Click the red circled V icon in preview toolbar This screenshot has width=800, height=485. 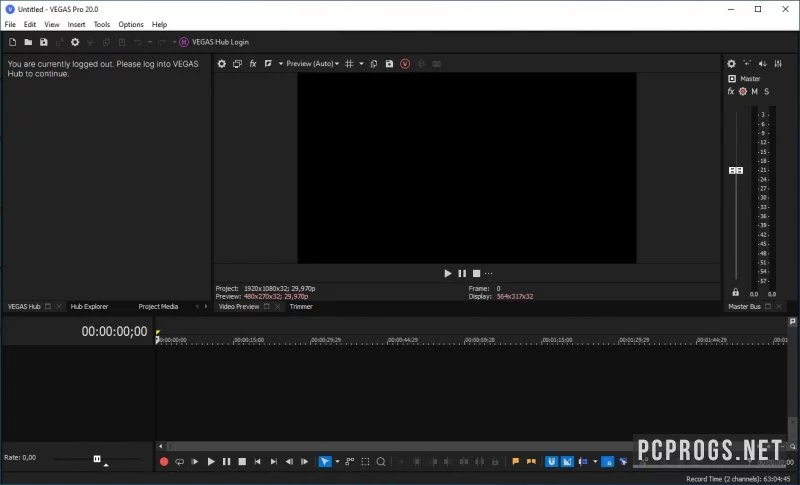click(x=405, y=64)
